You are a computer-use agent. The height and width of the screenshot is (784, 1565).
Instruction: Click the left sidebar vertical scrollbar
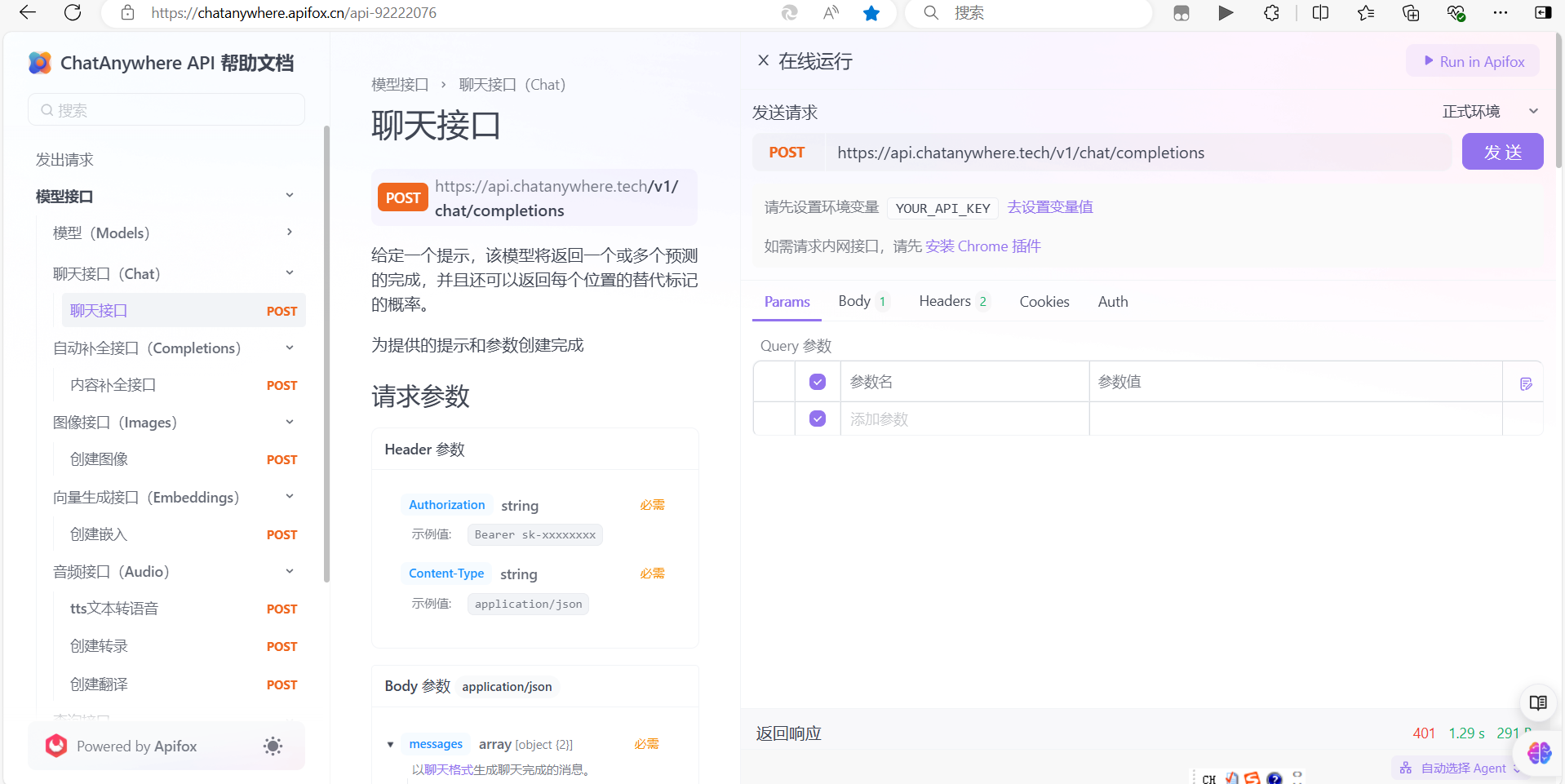coord(326,354)
